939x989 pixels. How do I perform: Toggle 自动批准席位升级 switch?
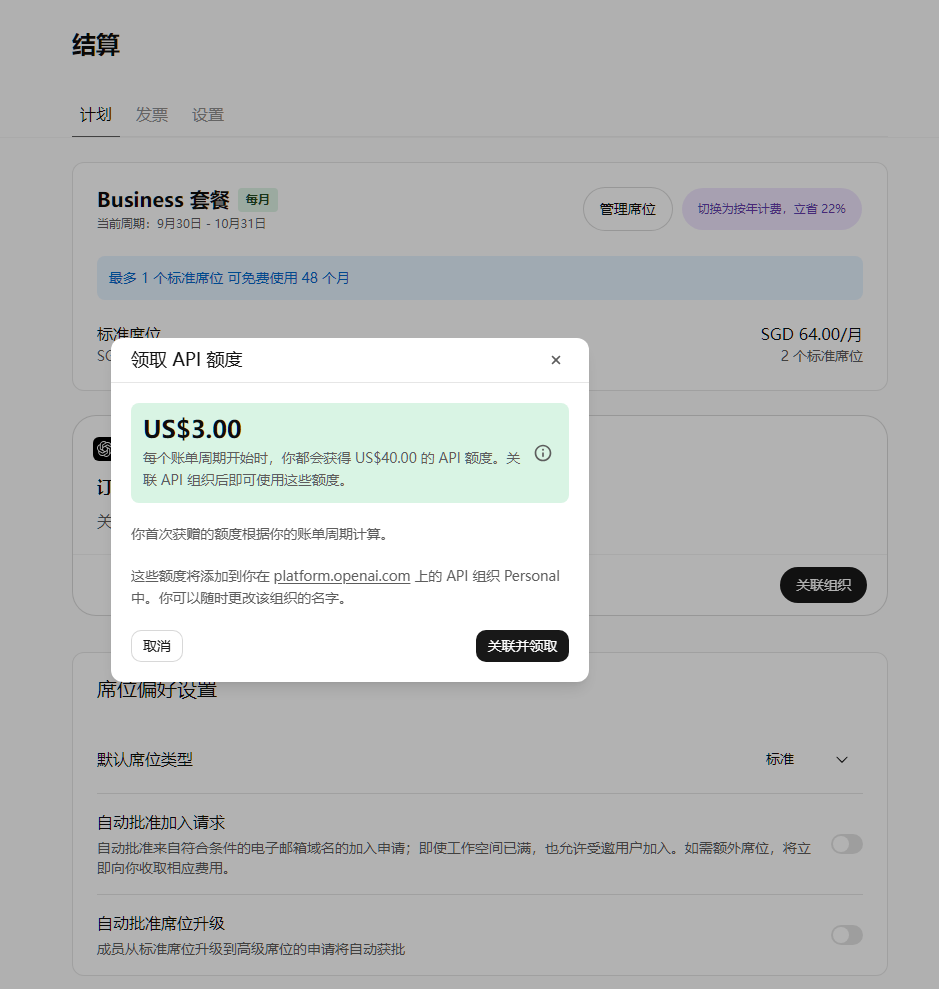847,935
